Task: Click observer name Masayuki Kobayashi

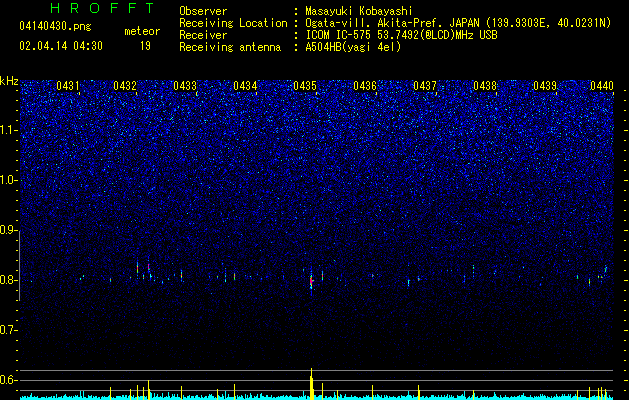Action: tap(358, 11)
